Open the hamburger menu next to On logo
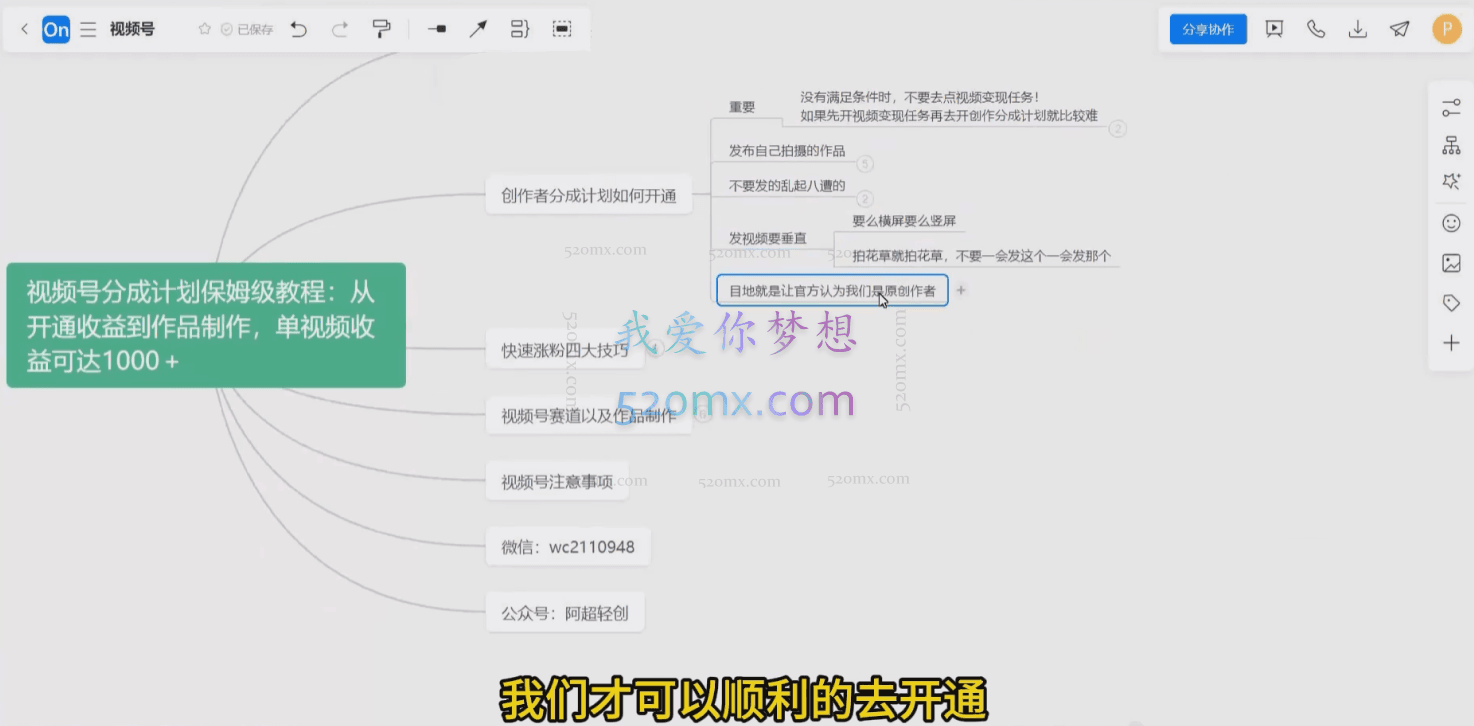Image resolution: width=1474 pixels, height=726 pixels. tap(88, 29)
